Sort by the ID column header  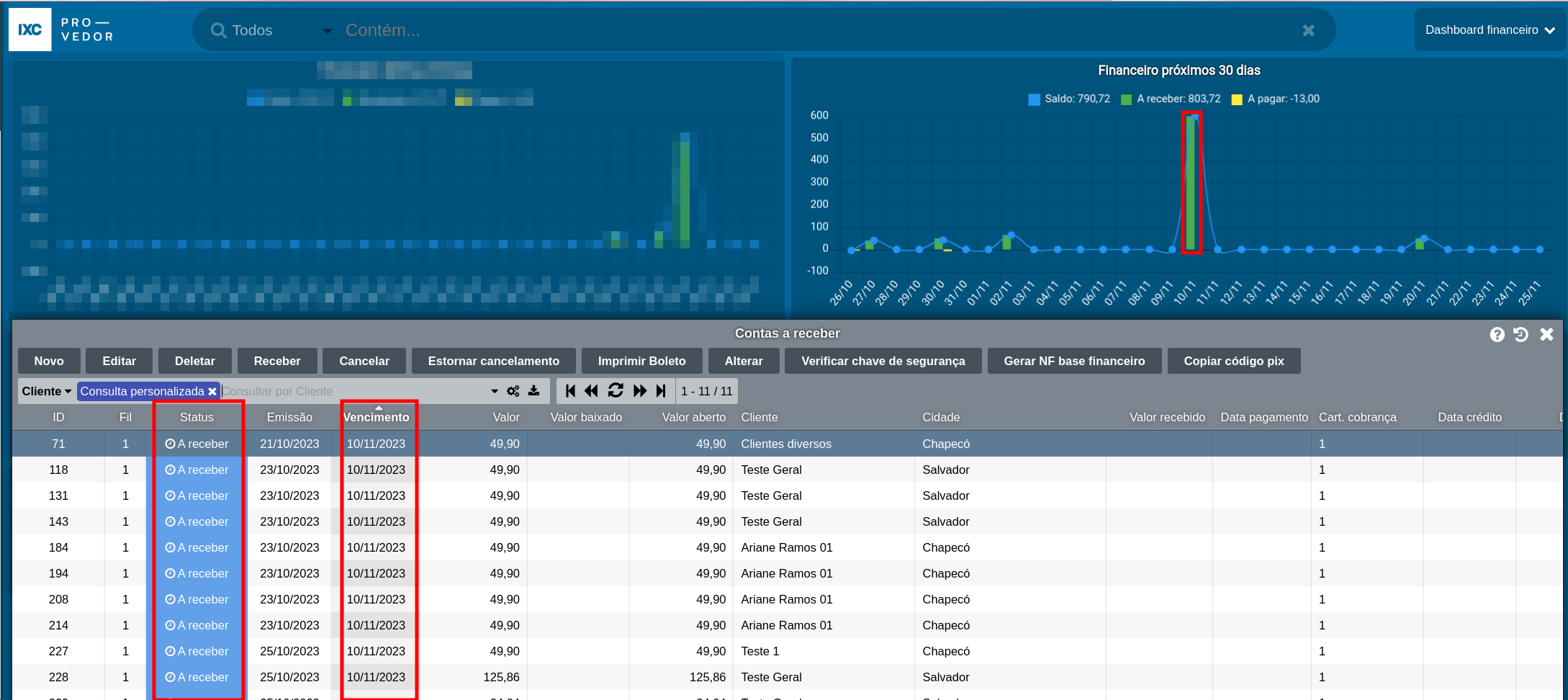(58, 417)
